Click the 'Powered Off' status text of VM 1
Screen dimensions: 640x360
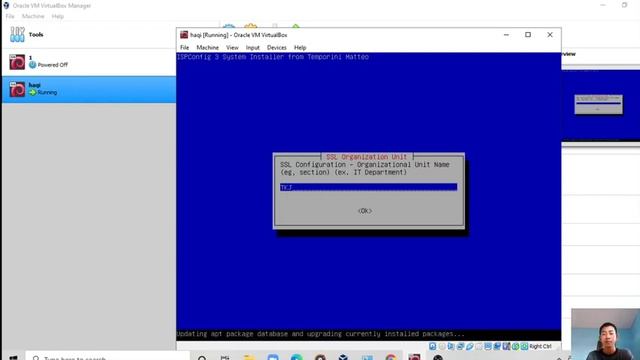pyautogui.click(x=53, y=65)
